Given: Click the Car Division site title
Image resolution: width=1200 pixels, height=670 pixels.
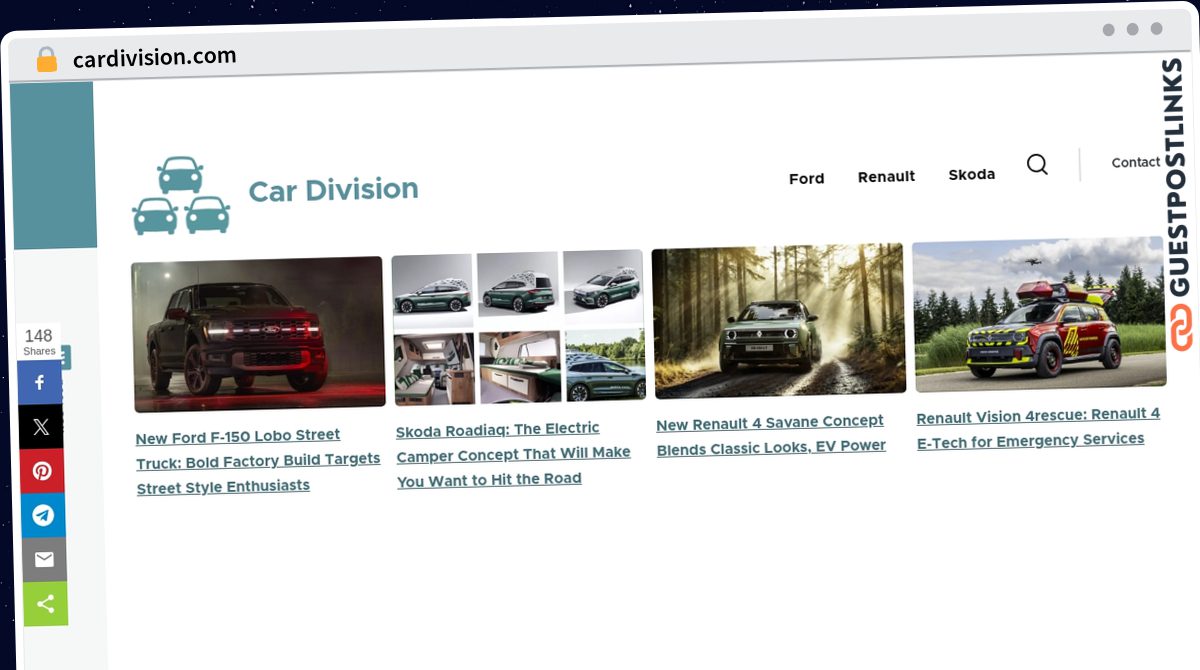Looking at the screenshot, I should tap(333, 189).
